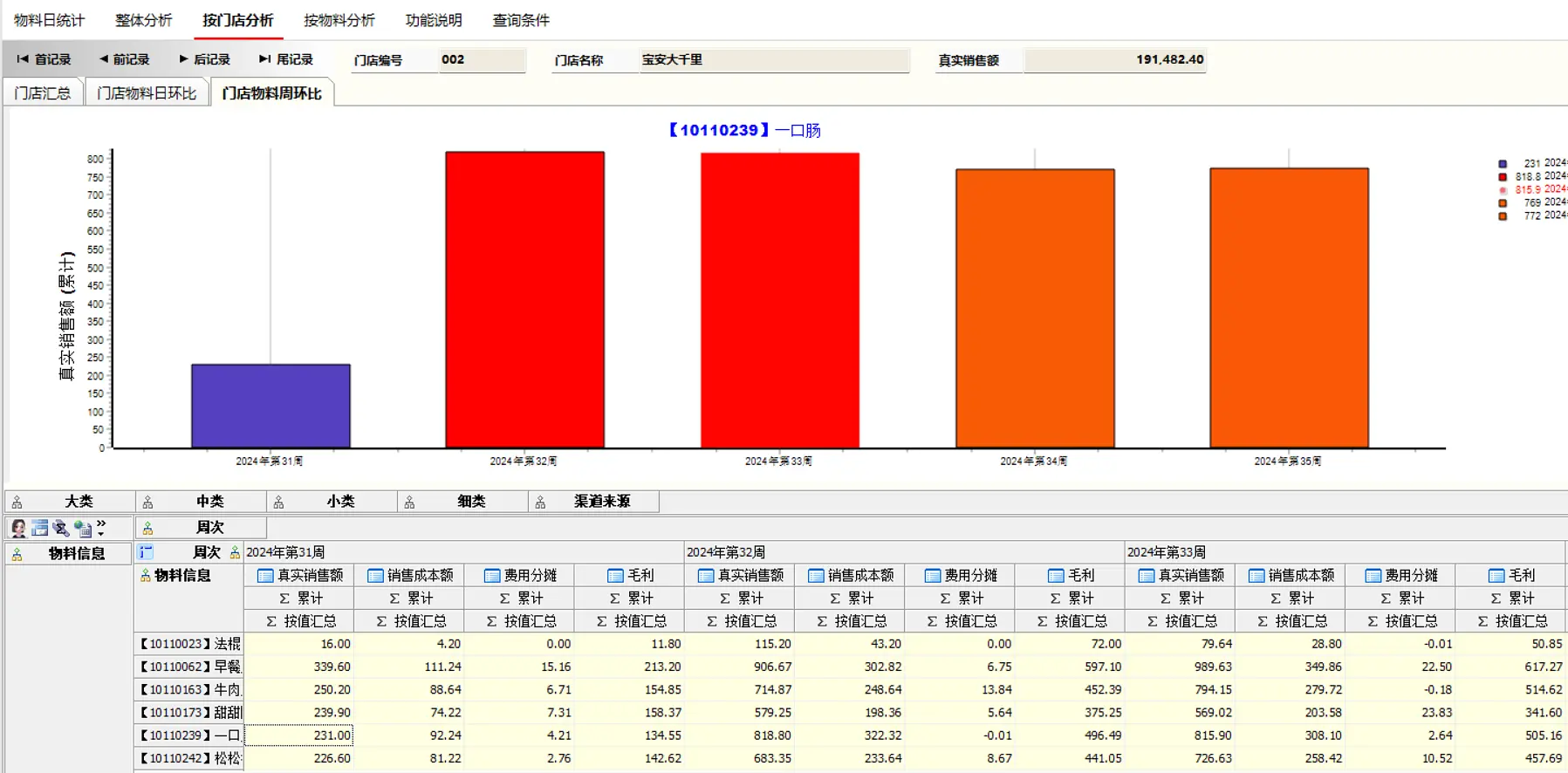Image resolution: width=1568 pixels, height=773 pixels.
Task: Click the 渠道来源 dimension field header
Action: point(593,502)
